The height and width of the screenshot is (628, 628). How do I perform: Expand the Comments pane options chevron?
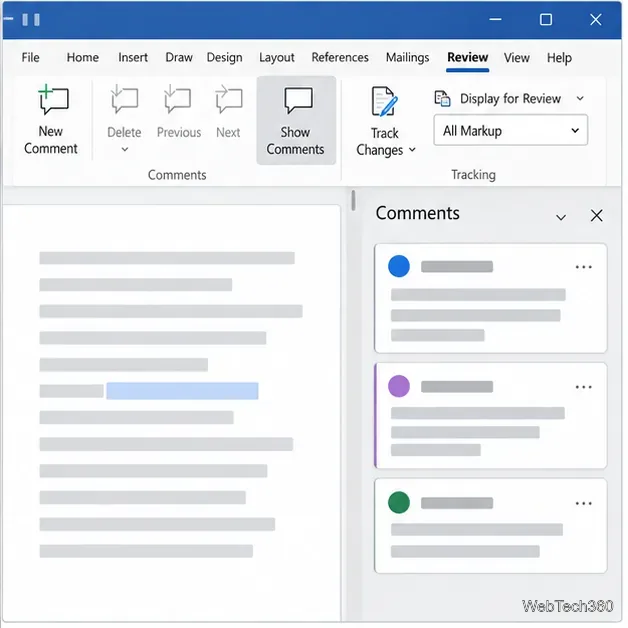point(561,217)
